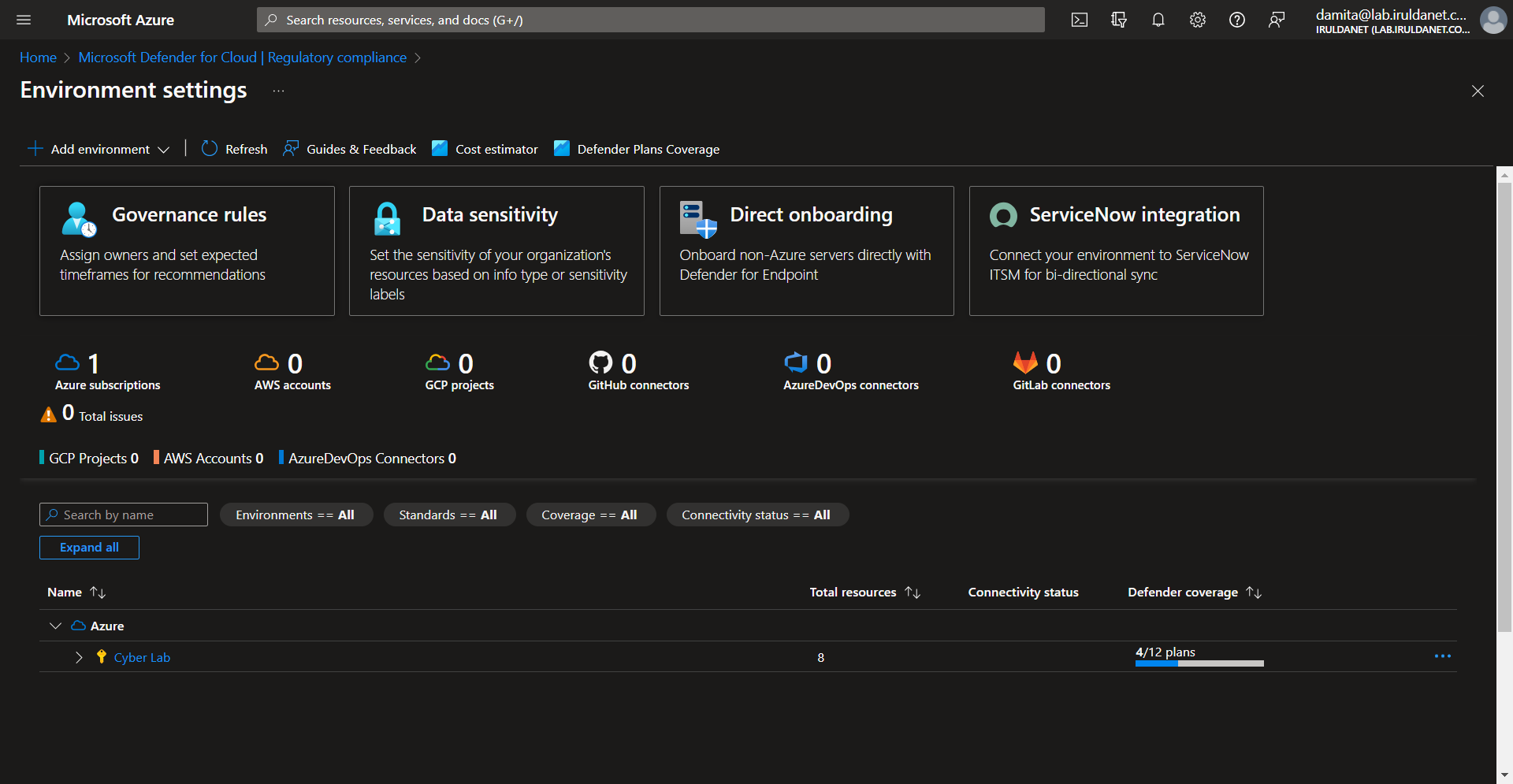This screenshot has height=784, width=1513.
Task: Click the Connectivity status column header
Action: (x=1023, y=592)
